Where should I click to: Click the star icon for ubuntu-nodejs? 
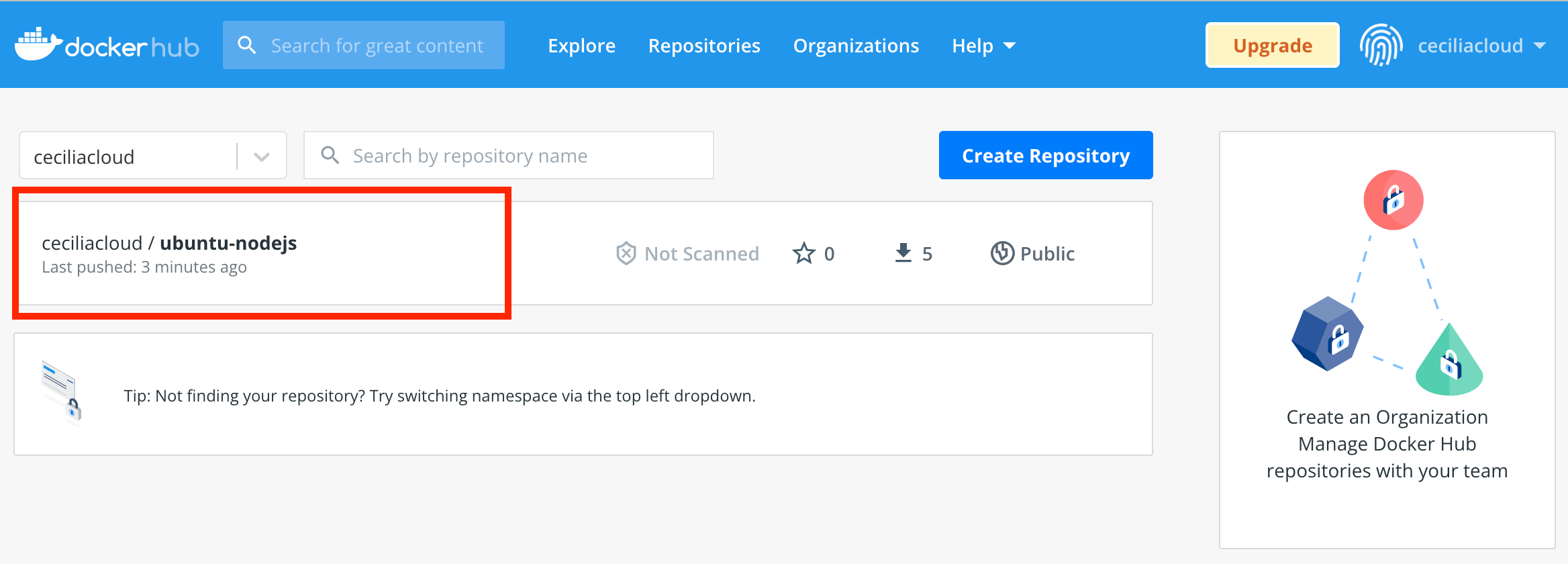click(803, 253)
